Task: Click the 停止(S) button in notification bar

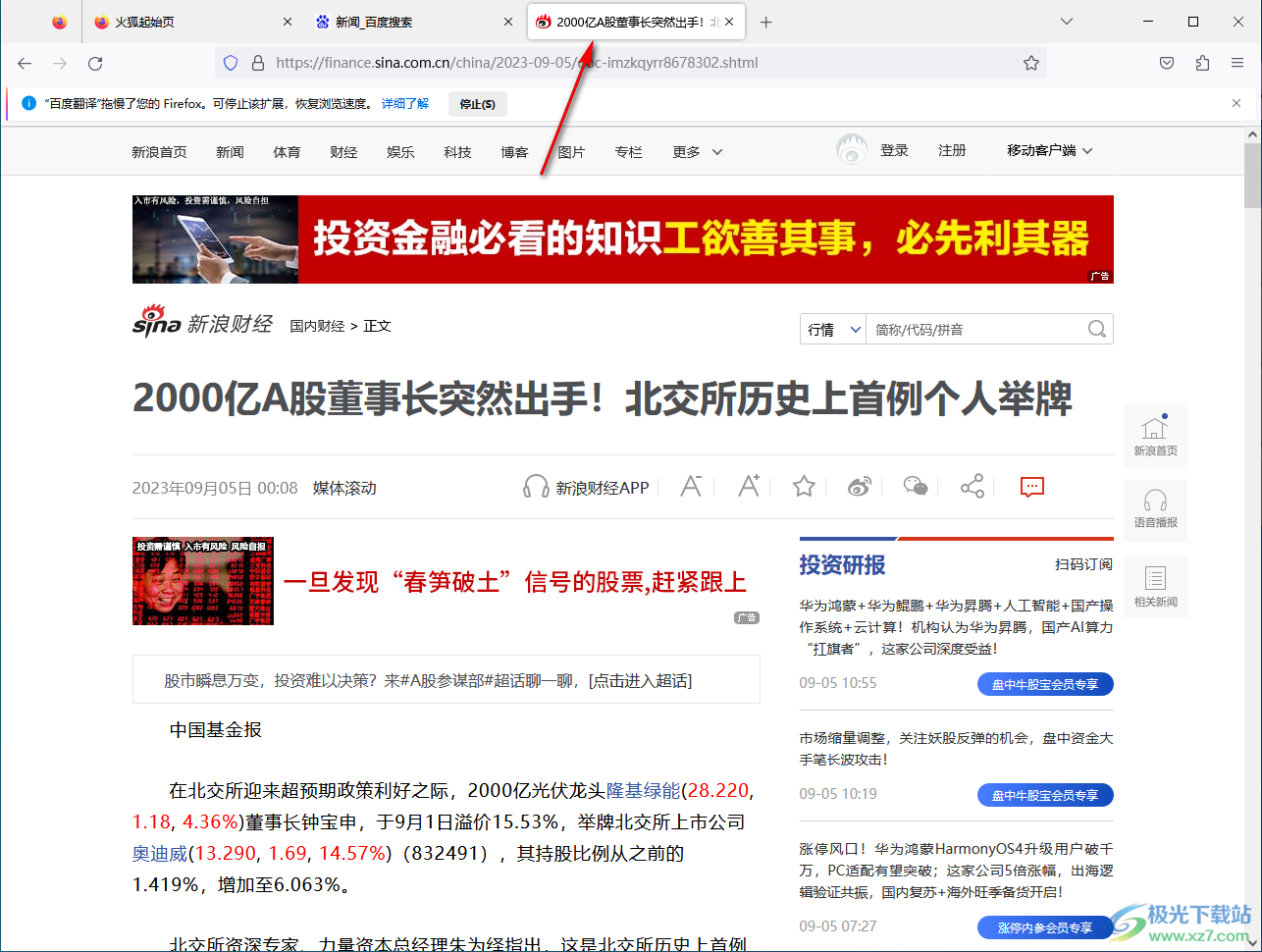Action: click(x=478, y=103)
